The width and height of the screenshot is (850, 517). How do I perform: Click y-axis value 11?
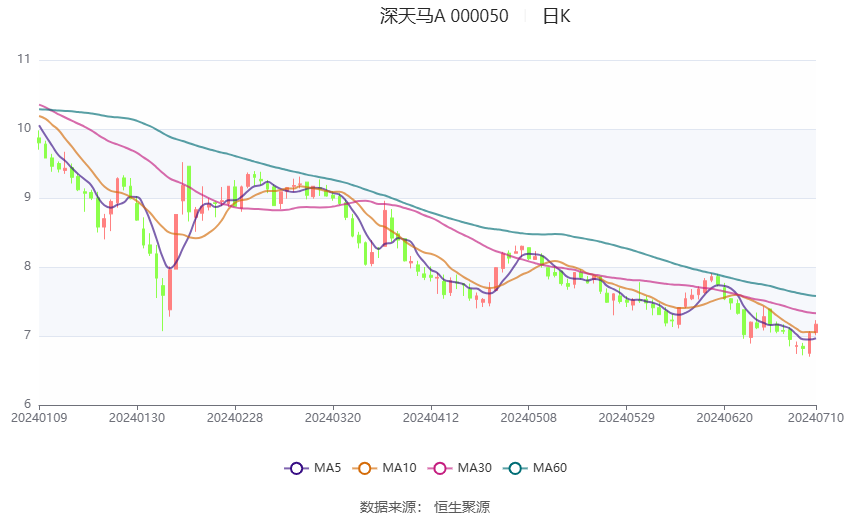coord(24,59)
